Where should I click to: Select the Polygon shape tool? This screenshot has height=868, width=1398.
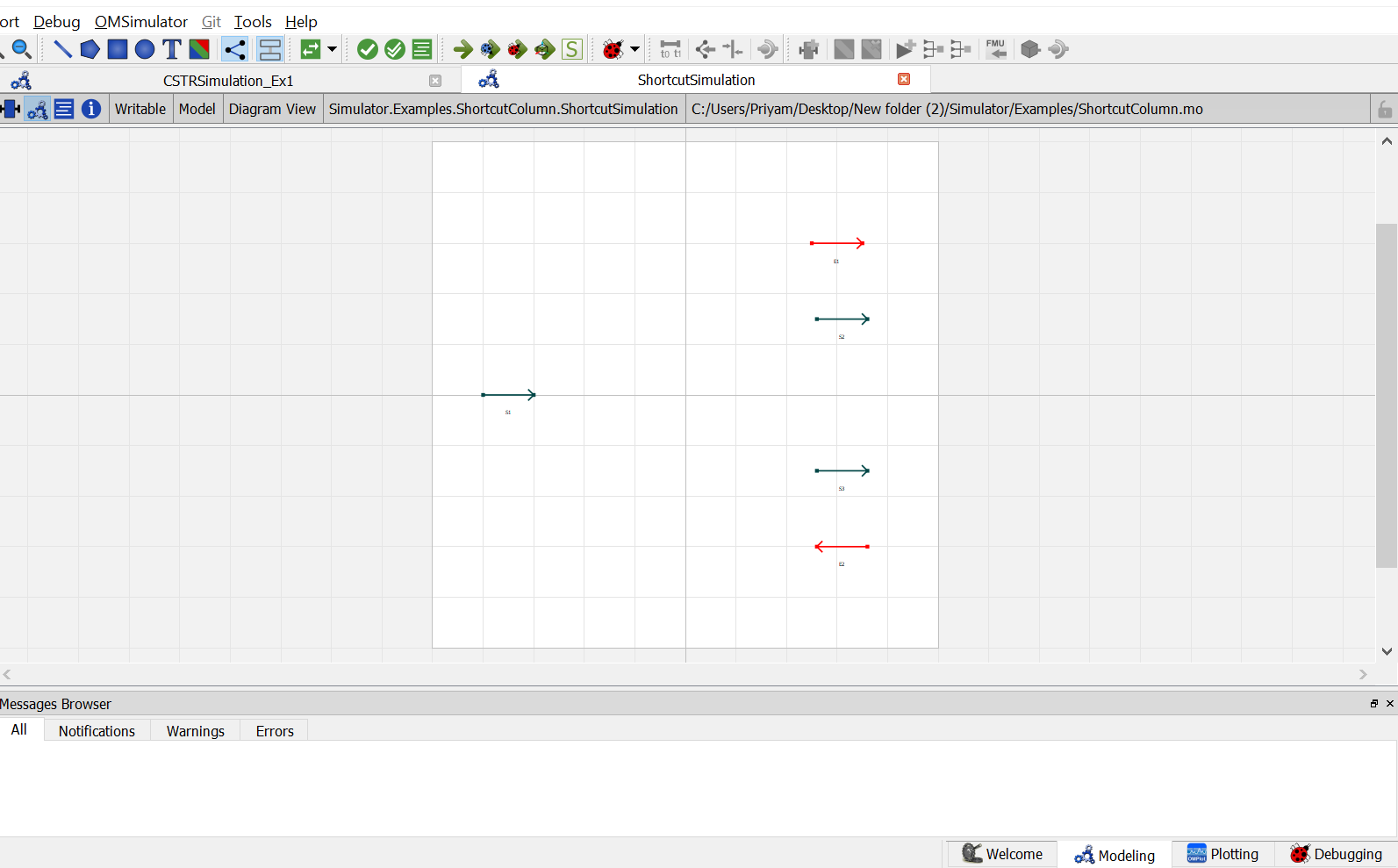90,49
